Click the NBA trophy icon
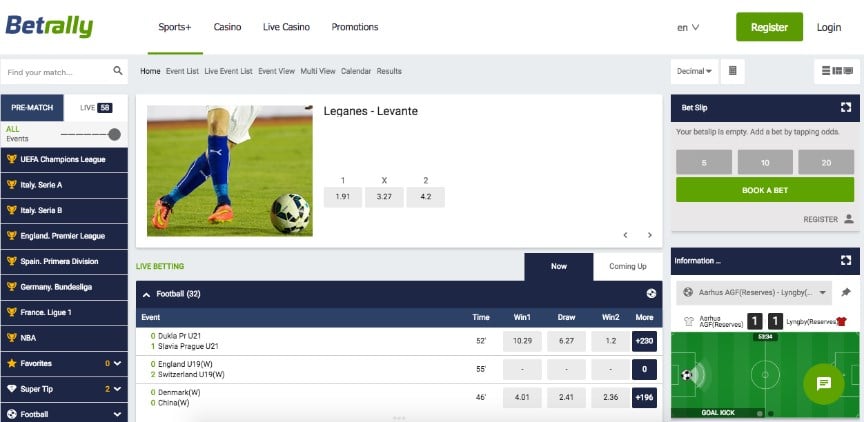 coord(12,338)
